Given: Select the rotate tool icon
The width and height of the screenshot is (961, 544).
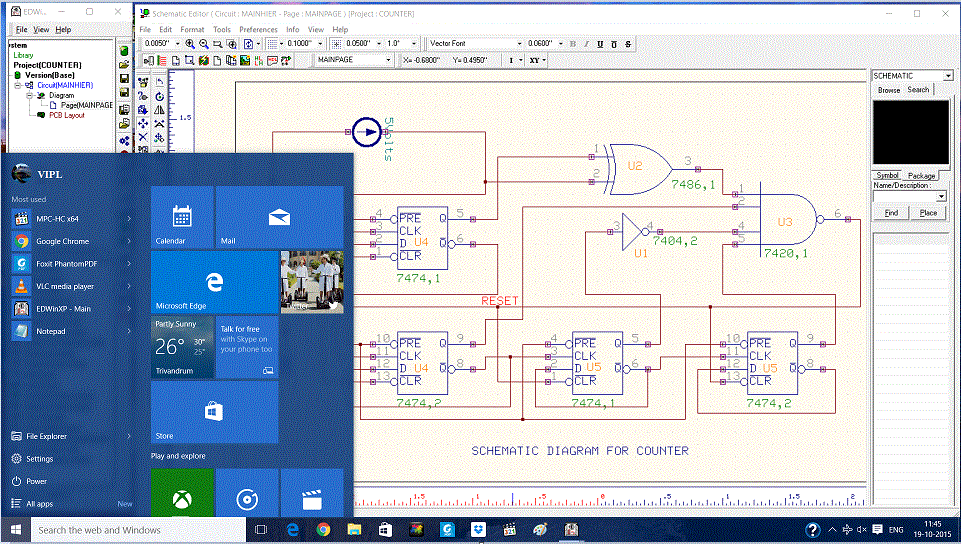Looking at the screenshot, I should click(x=159, y=97).
